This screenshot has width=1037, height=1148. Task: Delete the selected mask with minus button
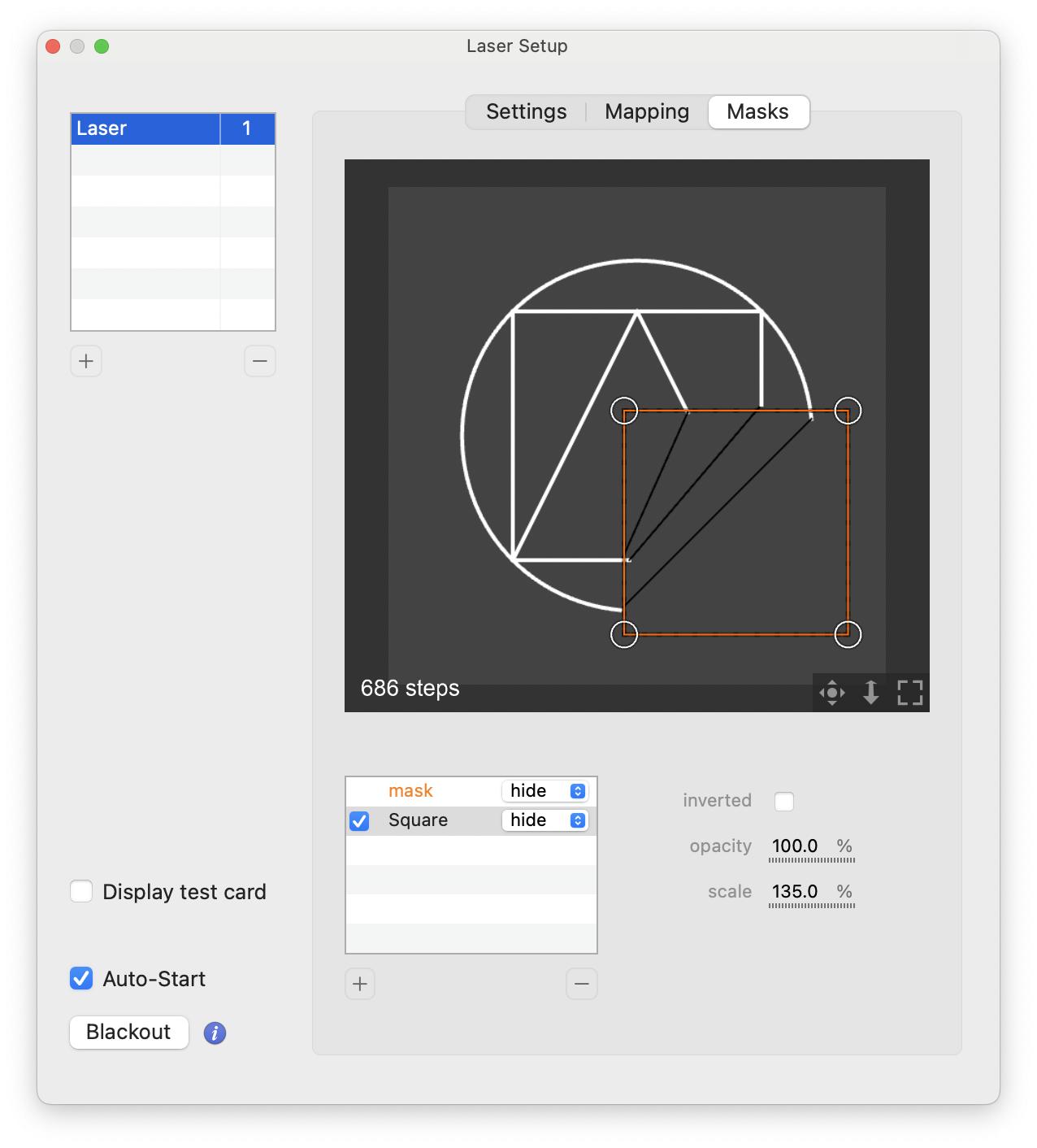(581, 984)
